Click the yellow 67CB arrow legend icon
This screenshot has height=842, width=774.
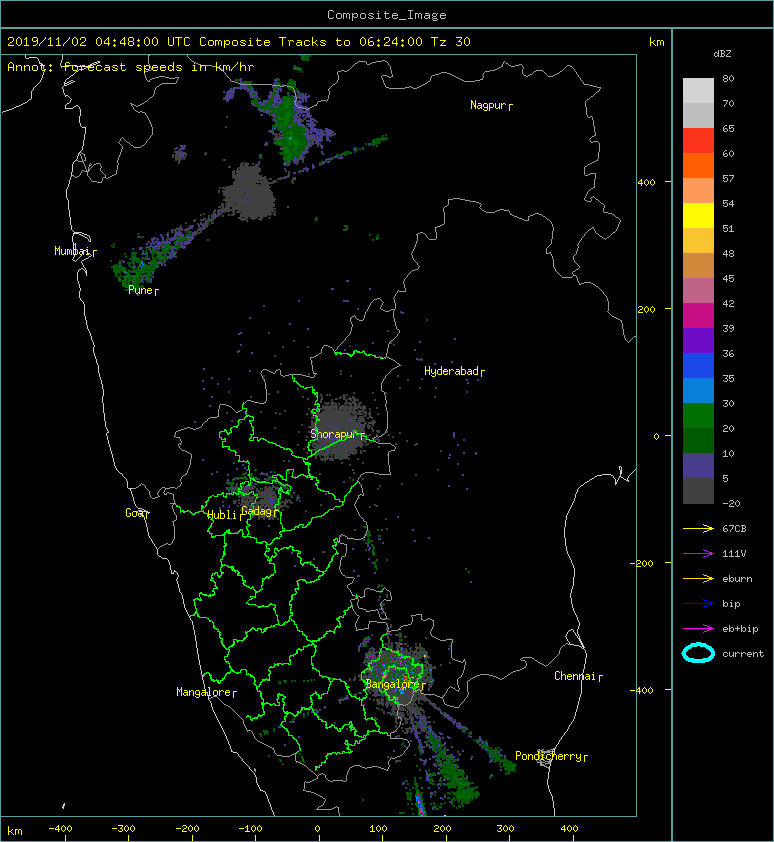tap(698, 529)
